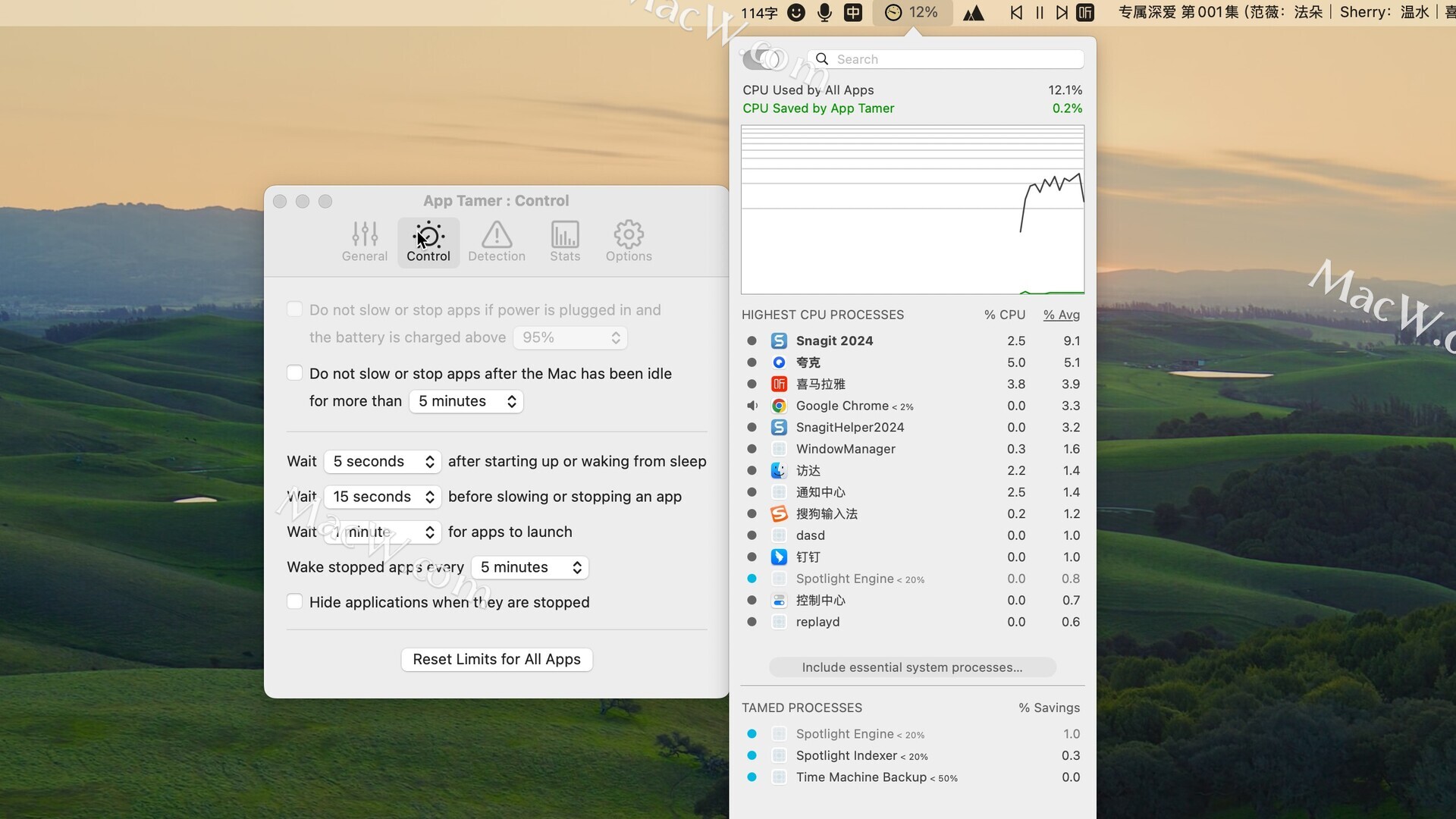Click the mountain peaks menu bar icon
This screenshot has width=1456, height=819.
click(974, 12)
